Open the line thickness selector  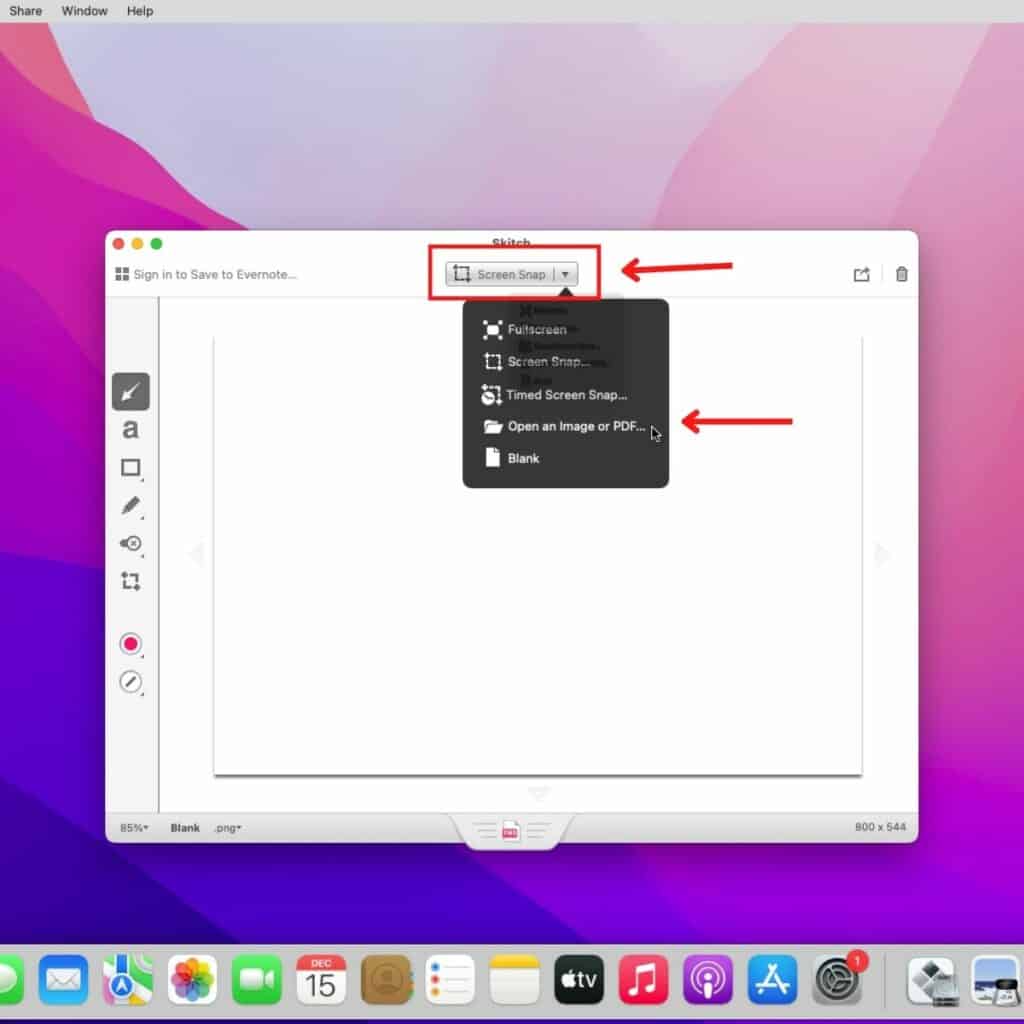[131, 681]
